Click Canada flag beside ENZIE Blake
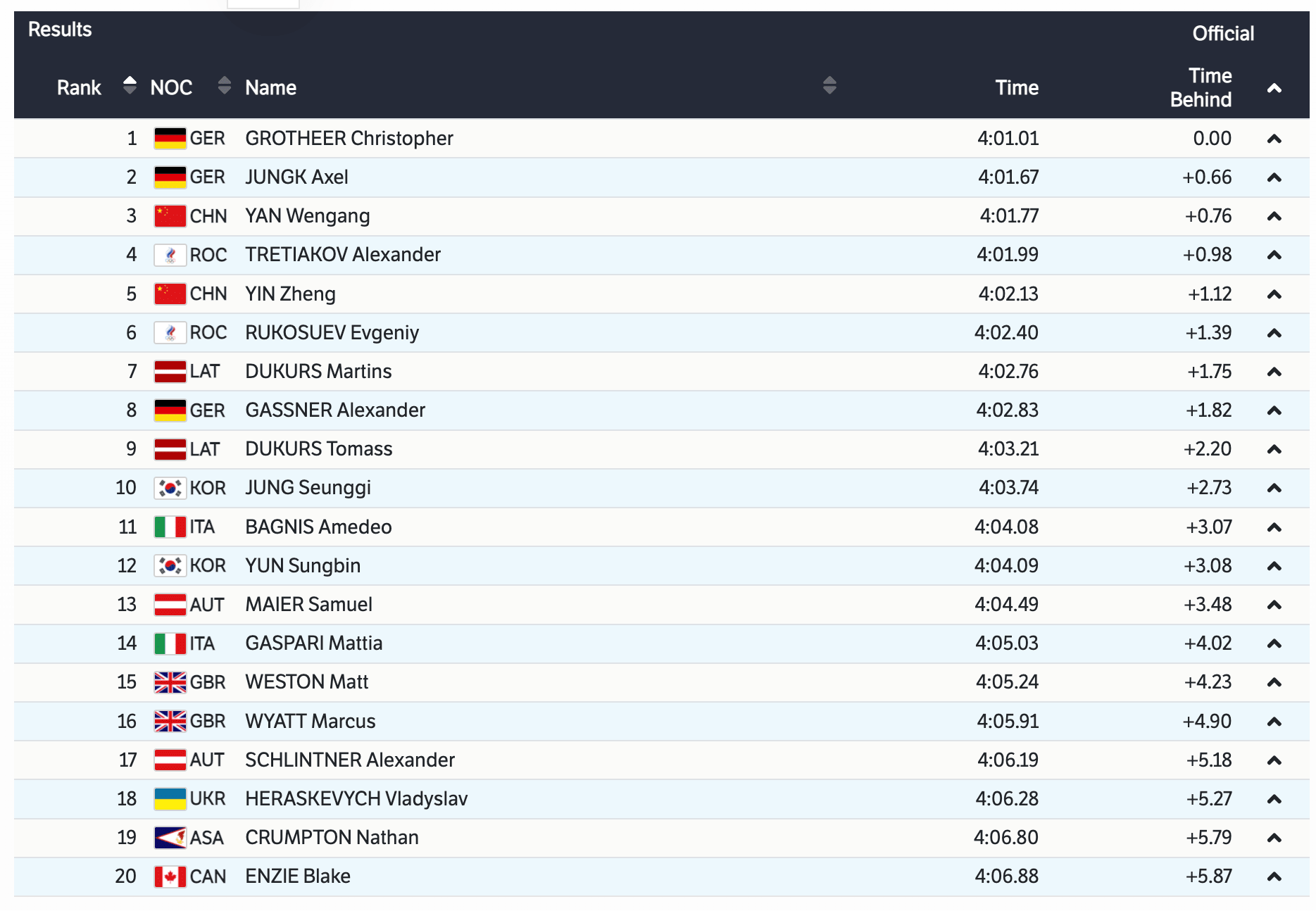The image size is (1316, 911). (x=170, y=877)
